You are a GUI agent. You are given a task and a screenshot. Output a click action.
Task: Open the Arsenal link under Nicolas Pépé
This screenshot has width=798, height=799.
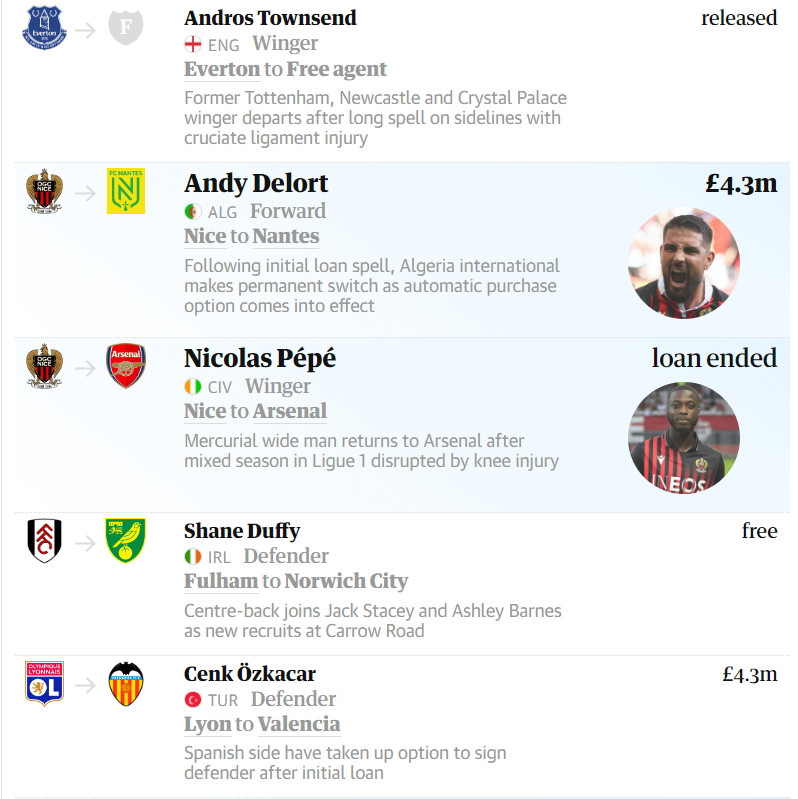coord(290,411)
